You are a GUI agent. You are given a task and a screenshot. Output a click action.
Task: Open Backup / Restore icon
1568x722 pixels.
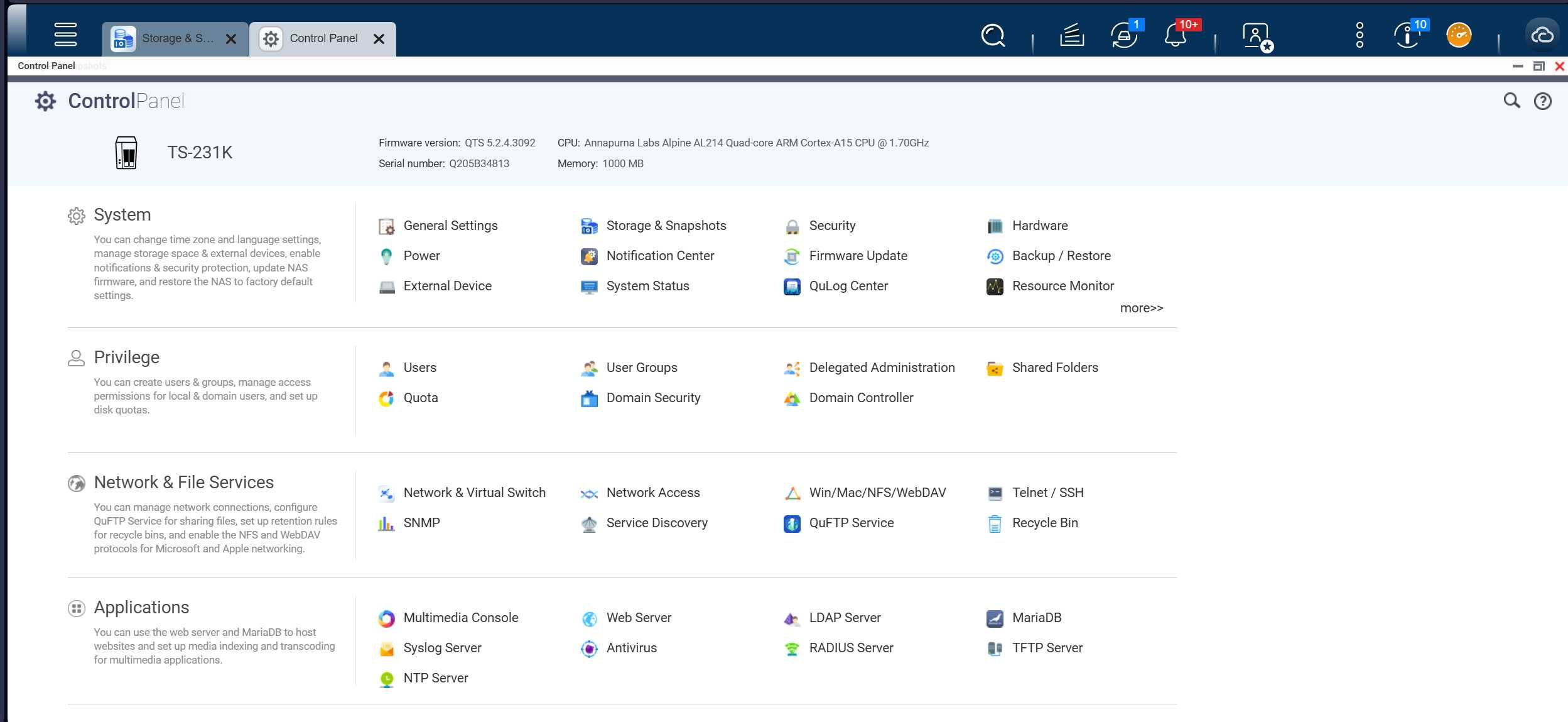[x=995, y=256]
